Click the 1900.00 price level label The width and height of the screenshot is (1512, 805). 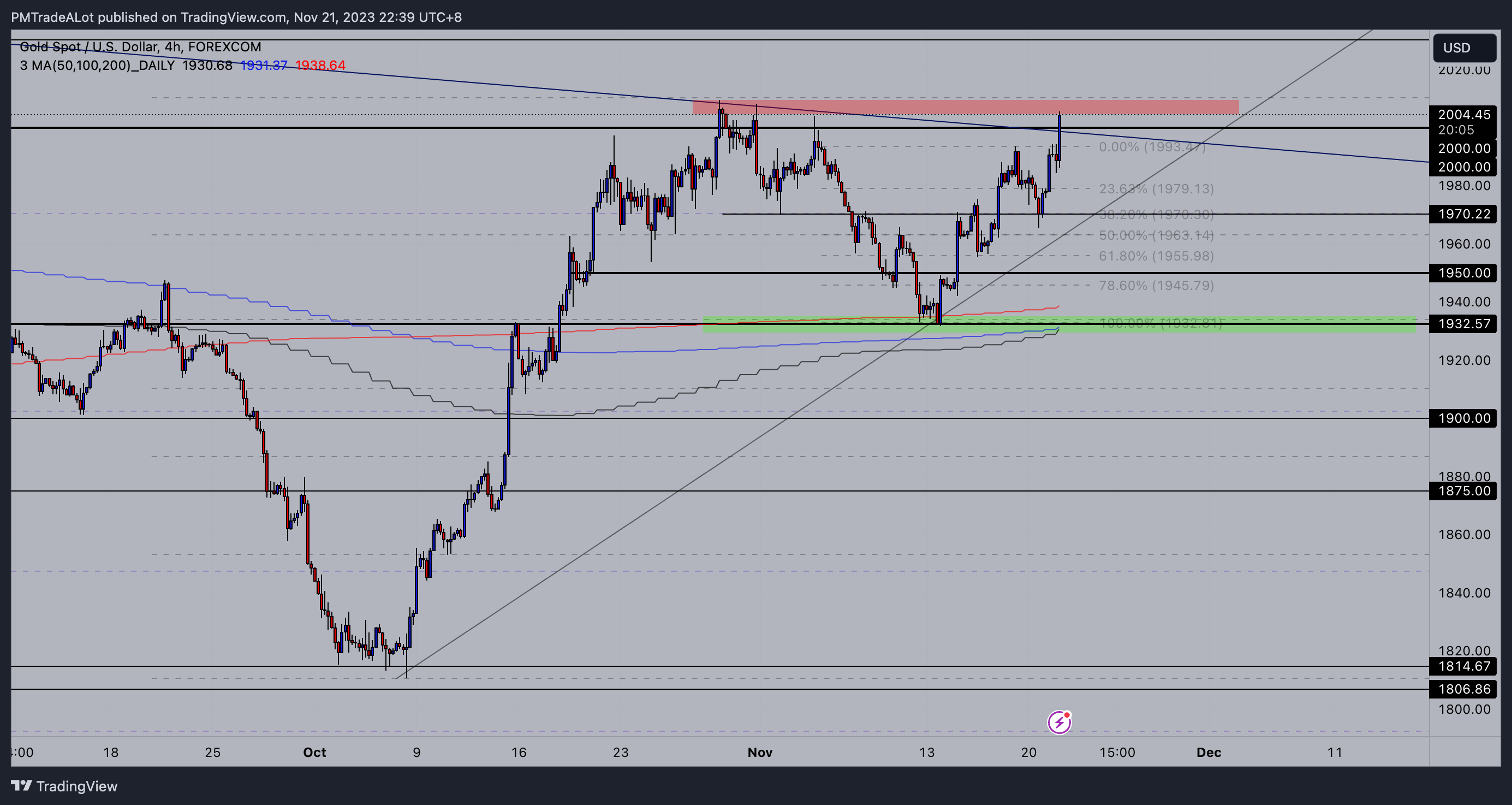coord(1464,418)
